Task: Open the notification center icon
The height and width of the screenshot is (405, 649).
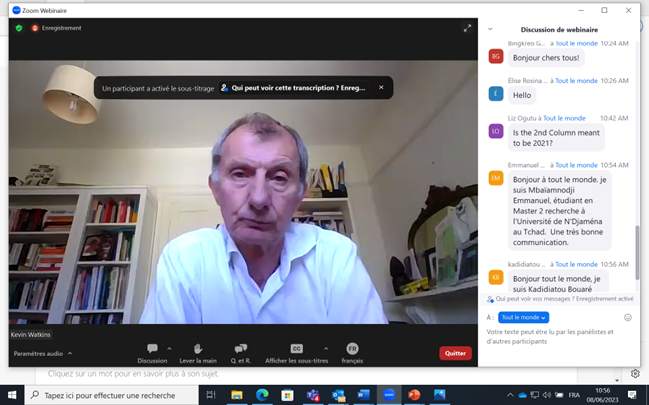Action: [632, 395]
